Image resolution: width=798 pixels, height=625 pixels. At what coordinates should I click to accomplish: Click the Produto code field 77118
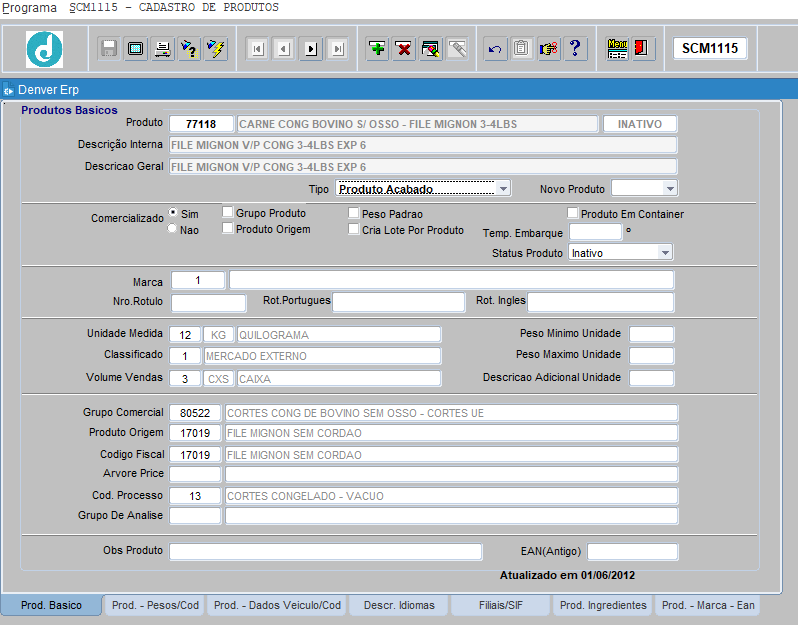[x=201, y=124]
